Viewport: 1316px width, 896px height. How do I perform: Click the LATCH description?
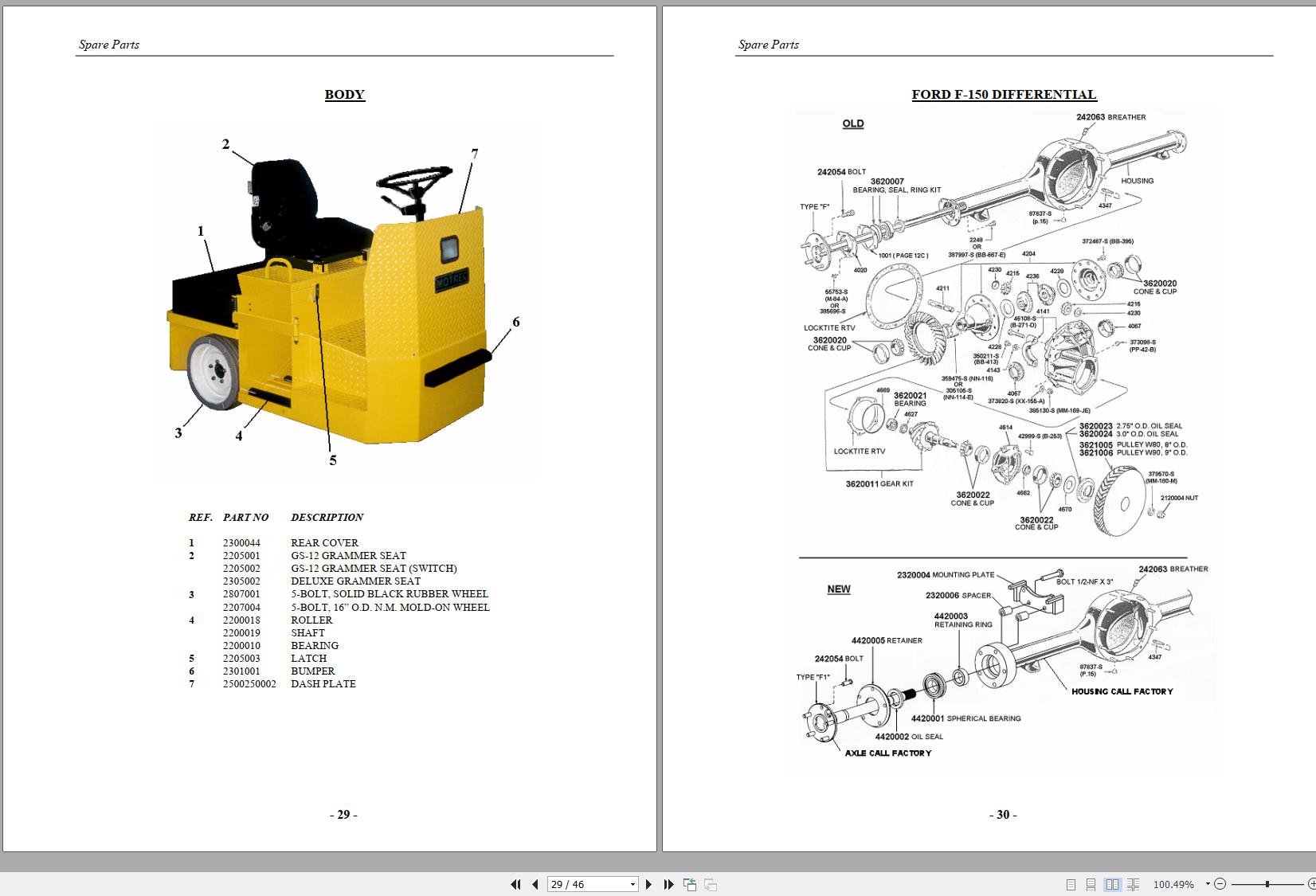click(308, 658)
